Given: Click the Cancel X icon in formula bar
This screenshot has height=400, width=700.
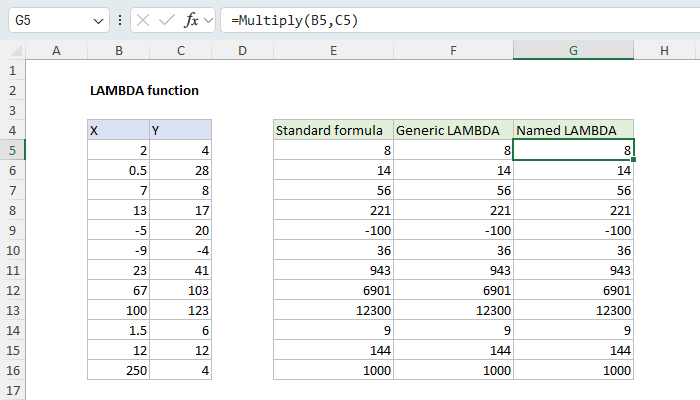Looking at the screenshot, I should point(143,20).
